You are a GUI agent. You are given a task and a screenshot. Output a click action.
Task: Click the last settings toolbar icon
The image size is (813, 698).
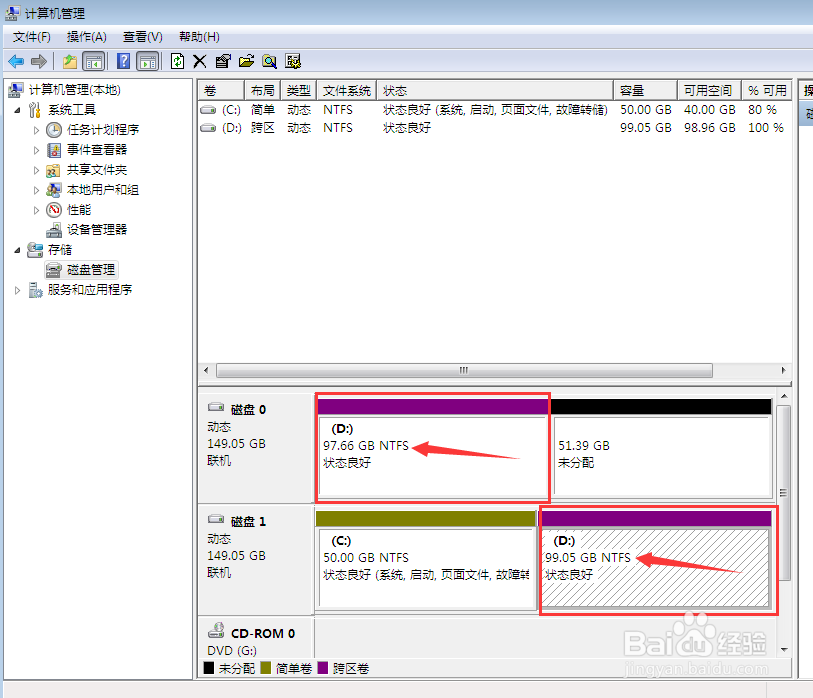(293, 62)
